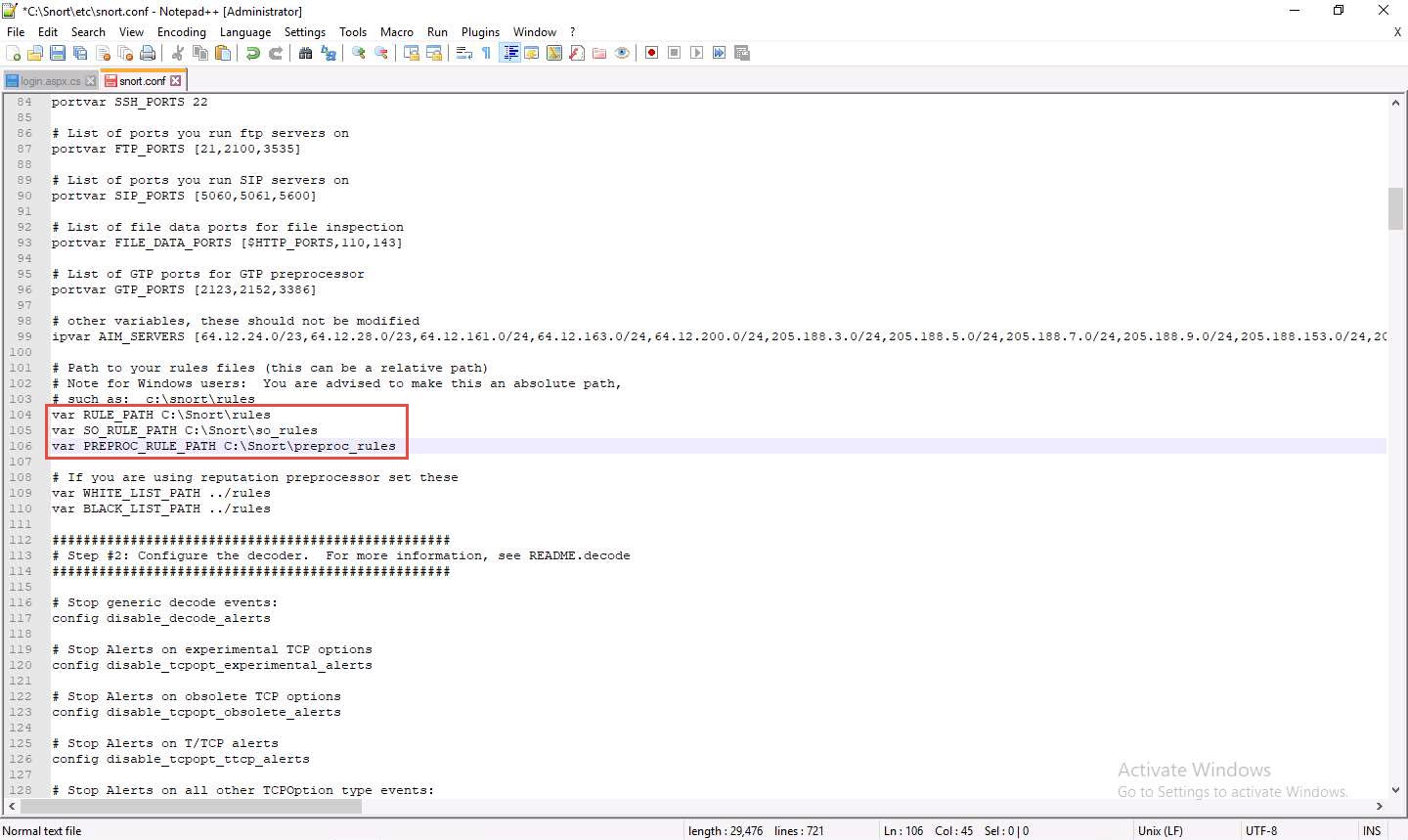Viewport: 1408px width, 840px height.
Task: Click the Open file toolbar icon
Action: (x=35, y=53)
